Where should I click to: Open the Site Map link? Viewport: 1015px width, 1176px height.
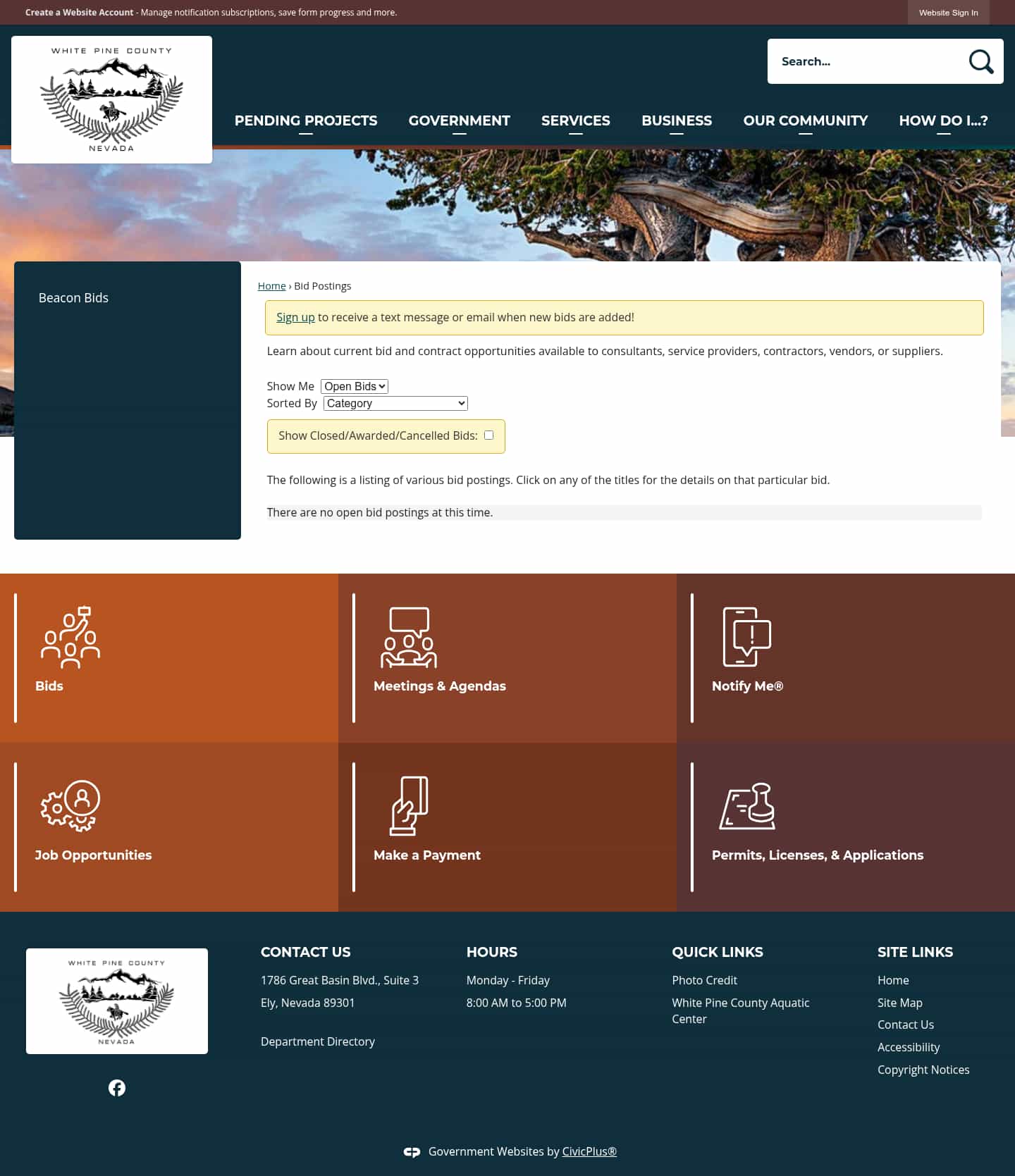coord(900,1003)
